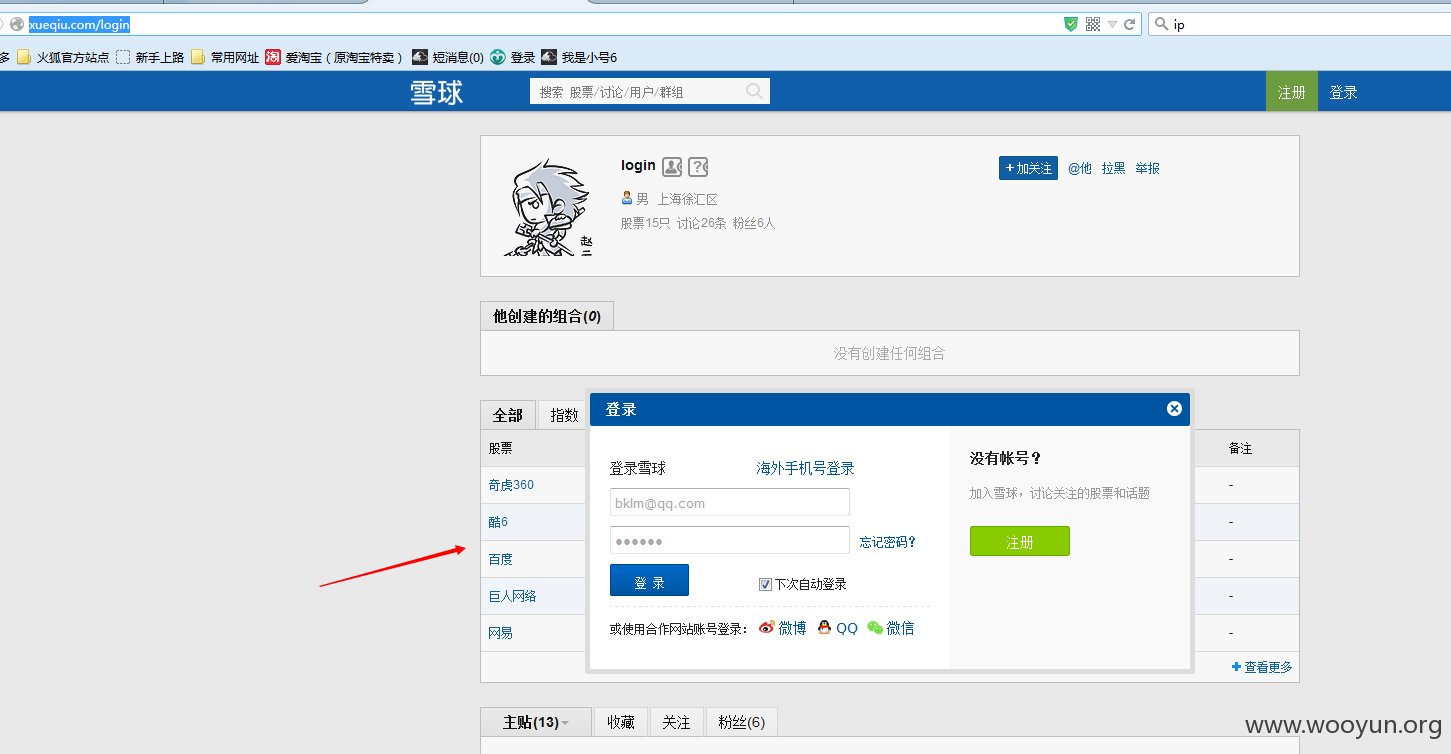This screenshot has width=1451, height=754.
Task: Open the address bar history dropdown arrow
Action: pyautogui.click(x=1112, y=24)
